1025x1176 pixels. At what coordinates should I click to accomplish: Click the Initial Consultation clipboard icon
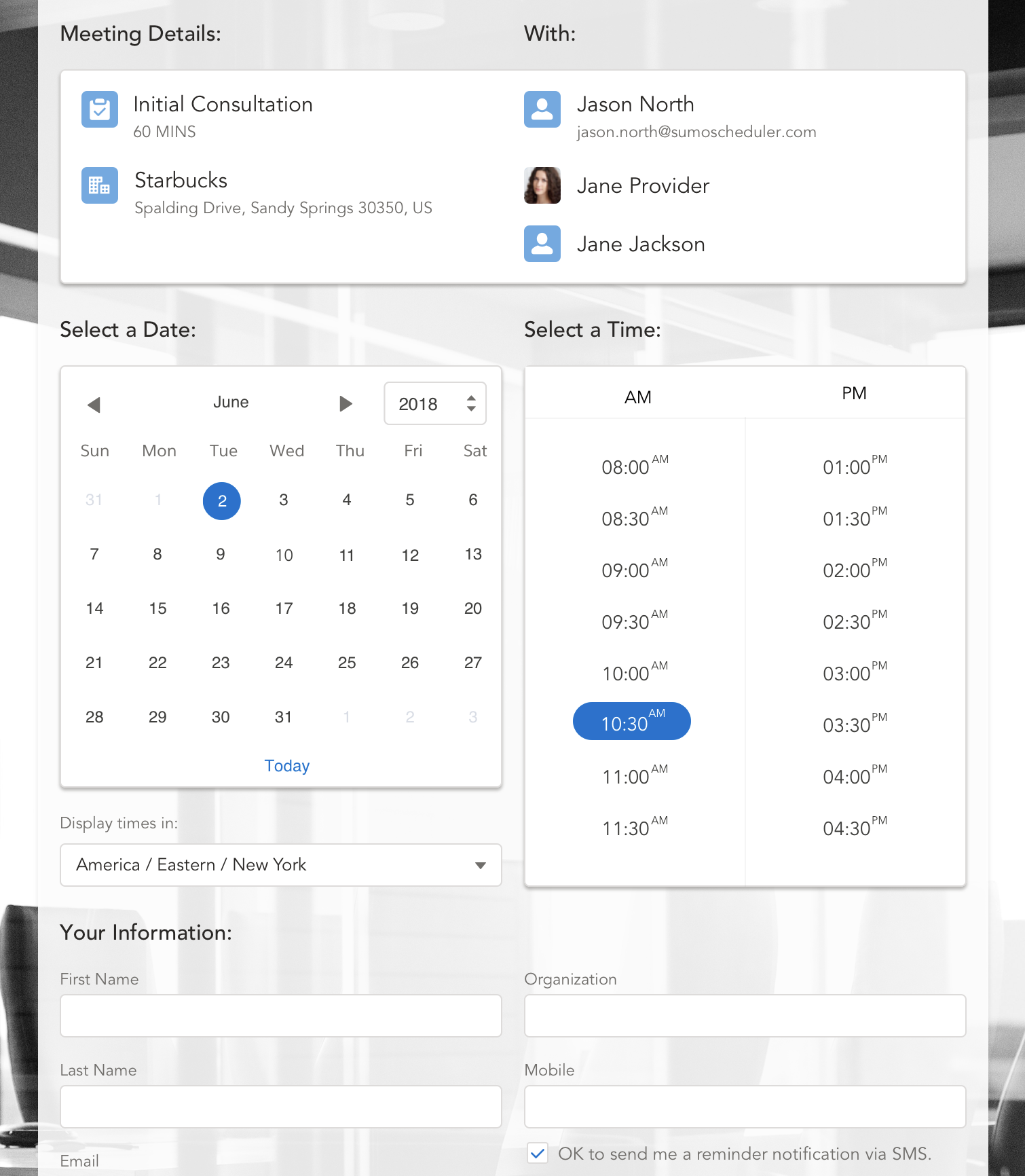(100, 109)
